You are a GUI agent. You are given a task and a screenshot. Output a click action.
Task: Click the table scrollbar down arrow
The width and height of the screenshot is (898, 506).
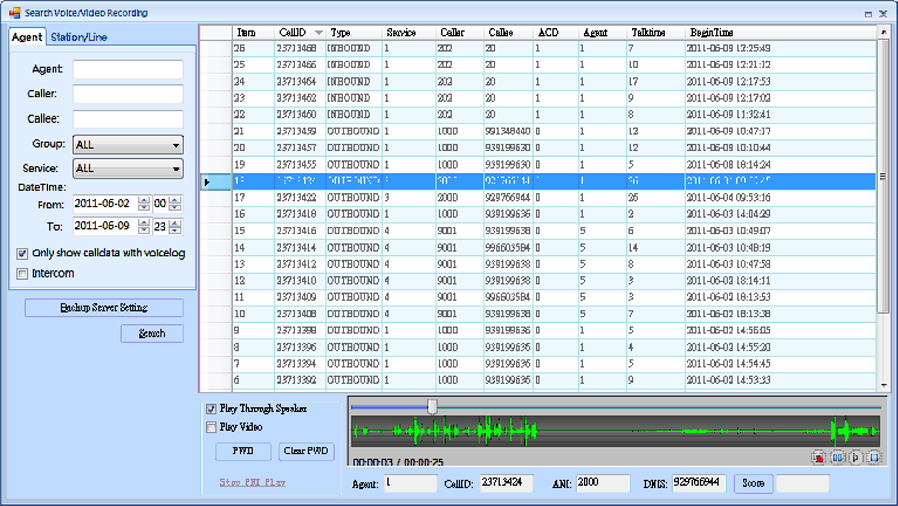[x=883, y=385]
